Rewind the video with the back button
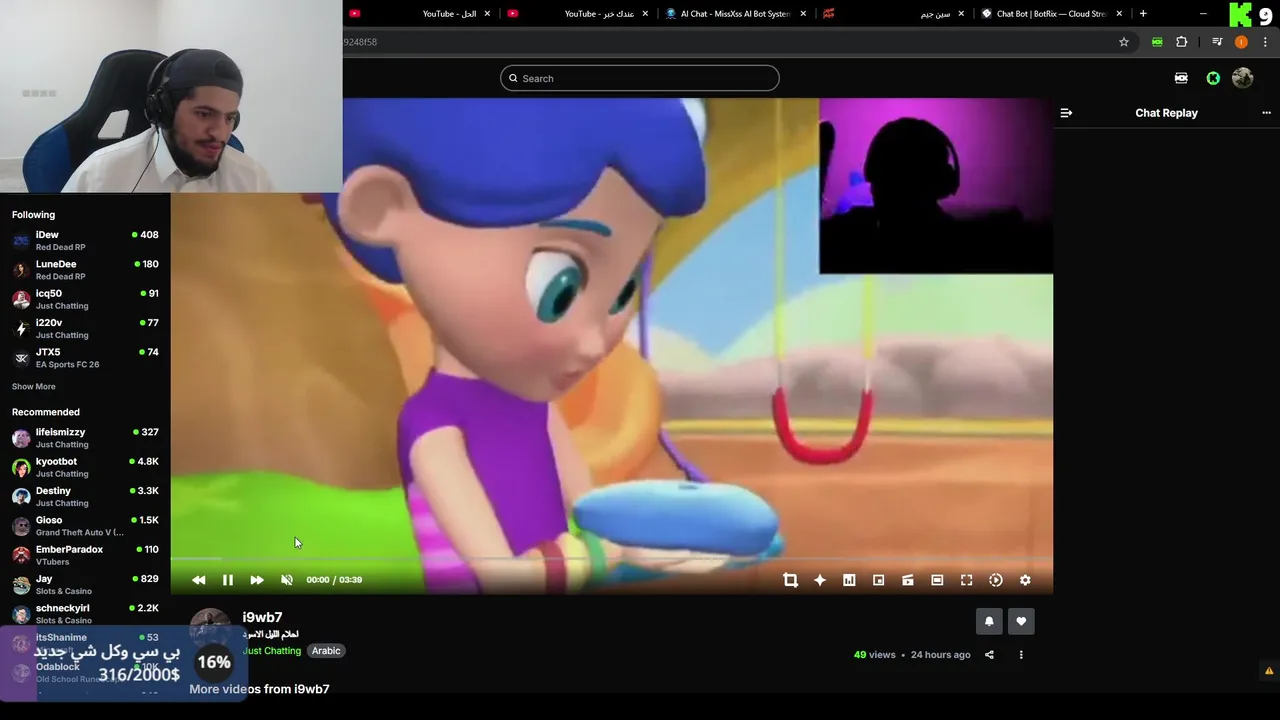 [x=198, y=580]
